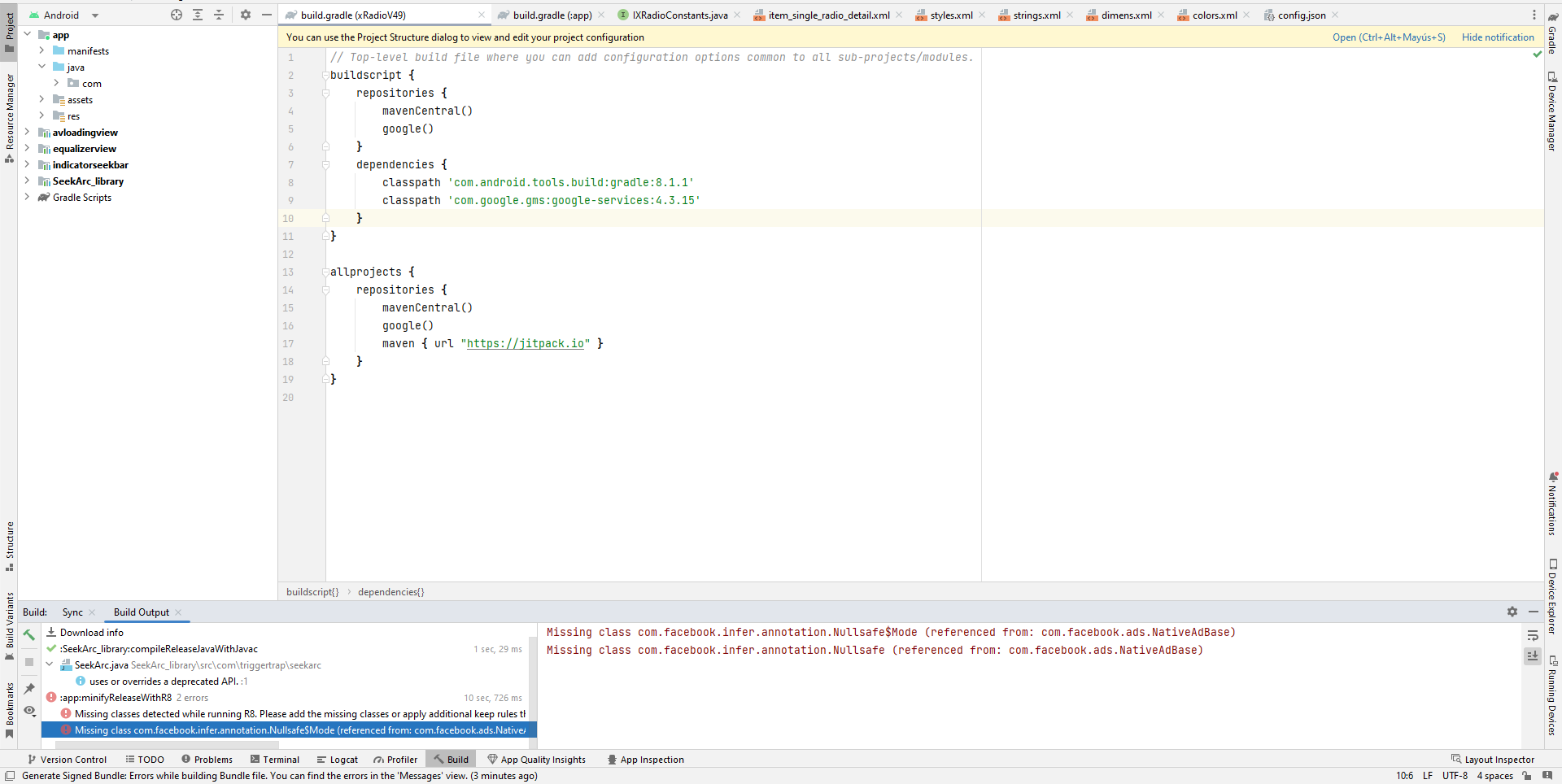
Task: Hide the Project tool window
Action: [266, 15]
